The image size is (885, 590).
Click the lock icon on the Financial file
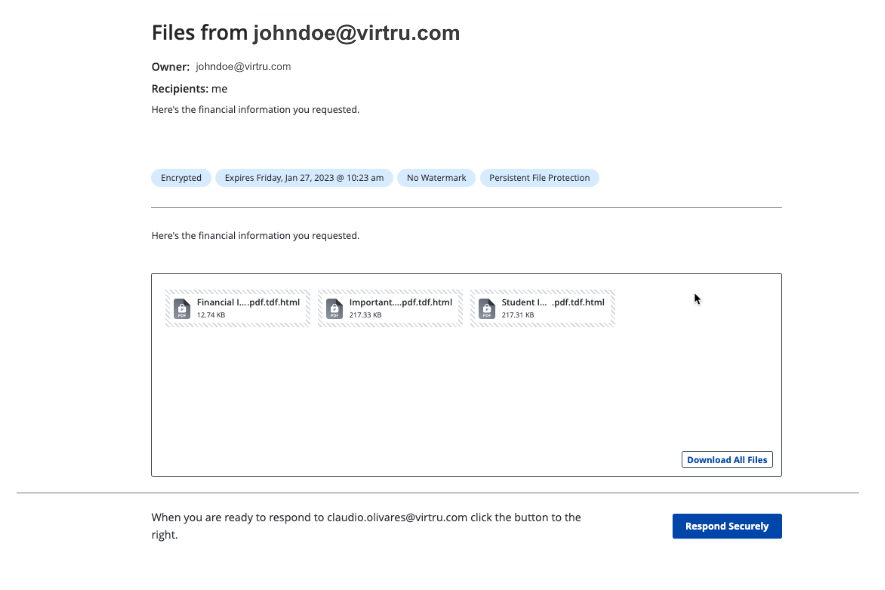pyautogui.click(x=181, y=308)
